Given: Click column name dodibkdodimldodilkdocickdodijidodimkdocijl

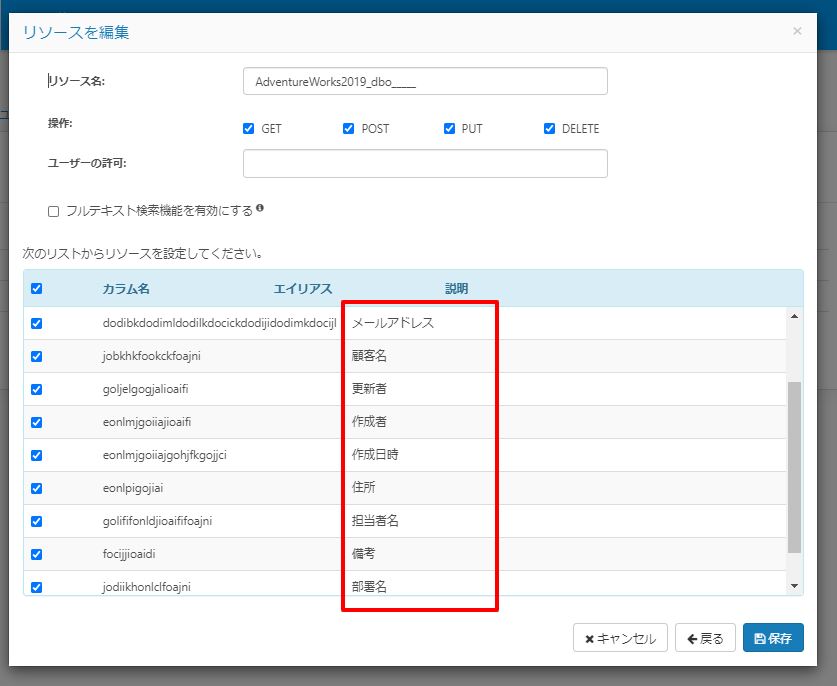Looking at the screenshot, I should [219, 323].
